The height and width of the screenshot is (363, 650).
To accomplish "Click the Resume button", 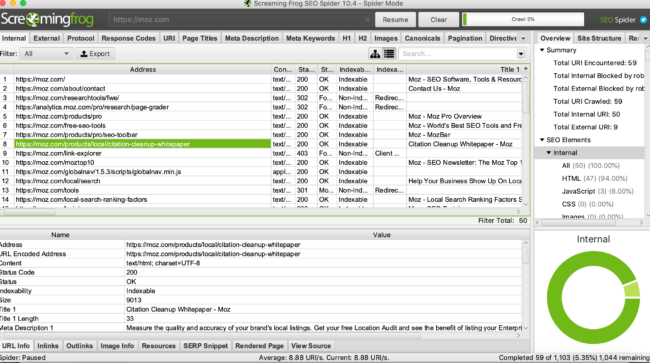I will tap(395, 19).
